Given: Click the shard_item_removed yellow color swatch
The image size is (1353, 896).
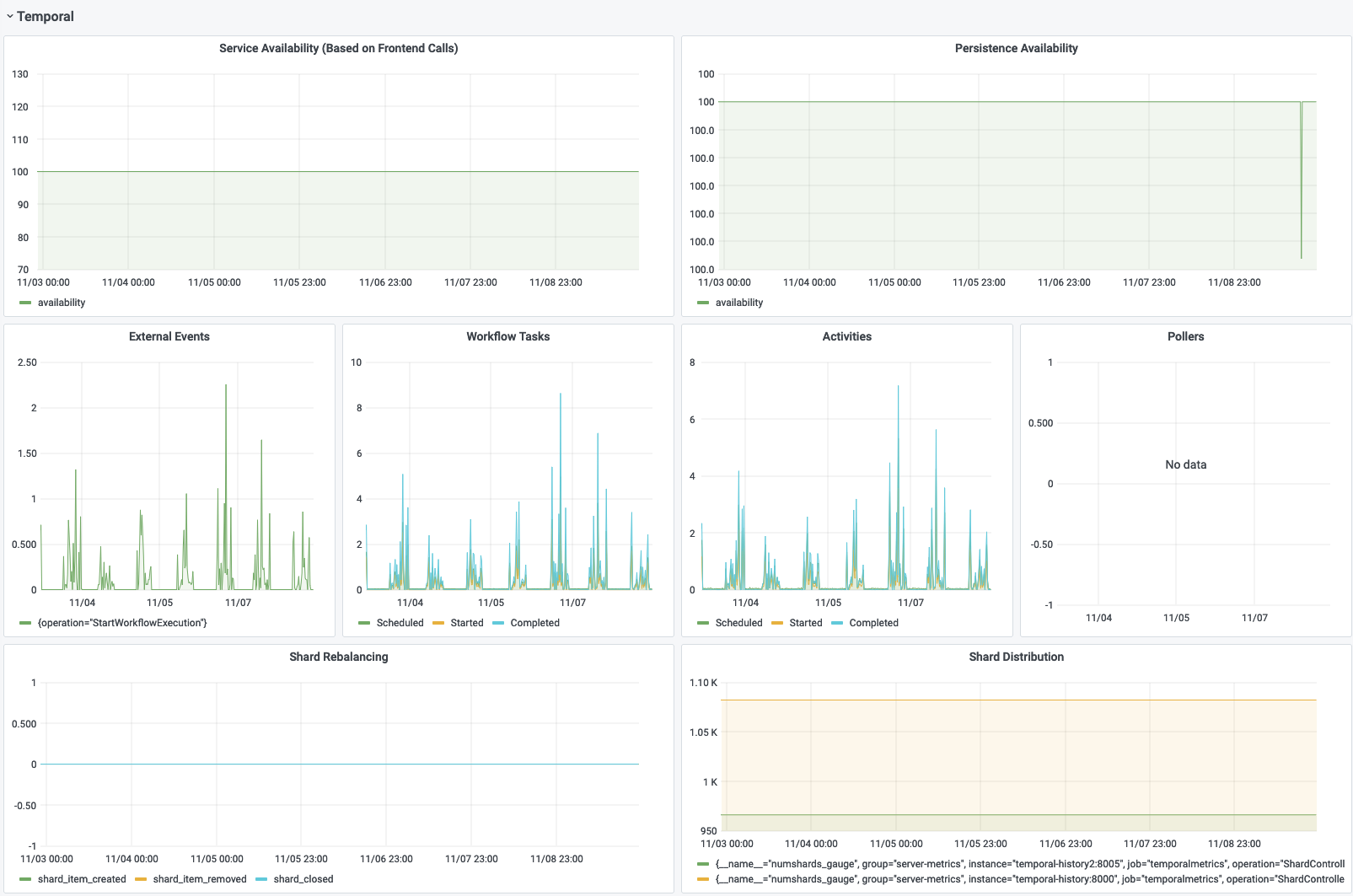Looking at the screenshot, I should (x=141, y=879).
